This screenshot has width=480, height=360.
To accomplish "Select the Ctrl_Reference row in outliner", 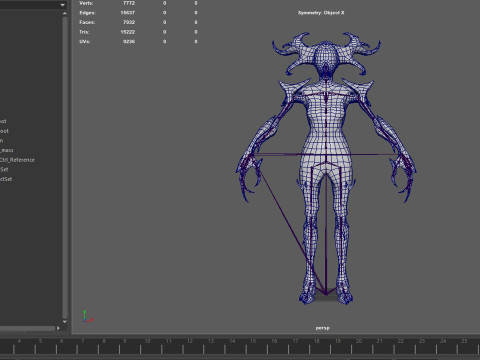I will [x=17, y=160].
